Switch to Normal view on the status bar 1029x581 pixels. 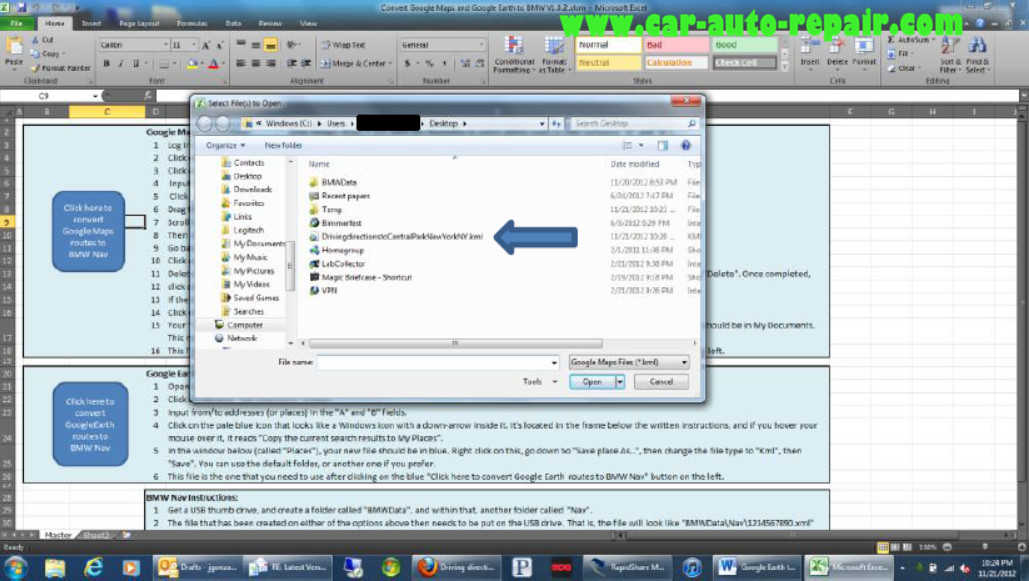(883, 547)
